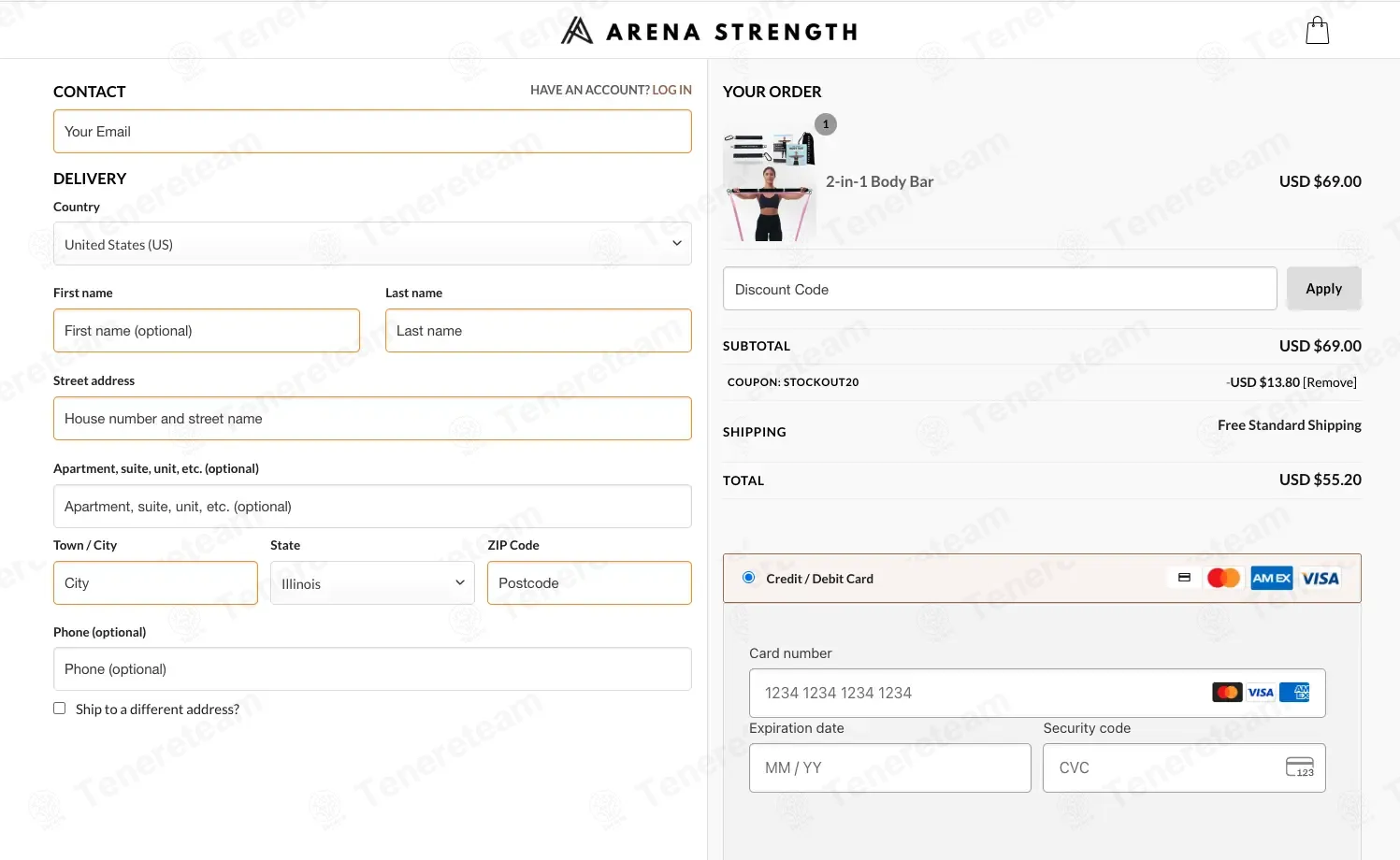Remove the STOCKOUT20 coupon
Image resolution: width=1400 pixels, height=860 pixels.
tap(1330, 382)
